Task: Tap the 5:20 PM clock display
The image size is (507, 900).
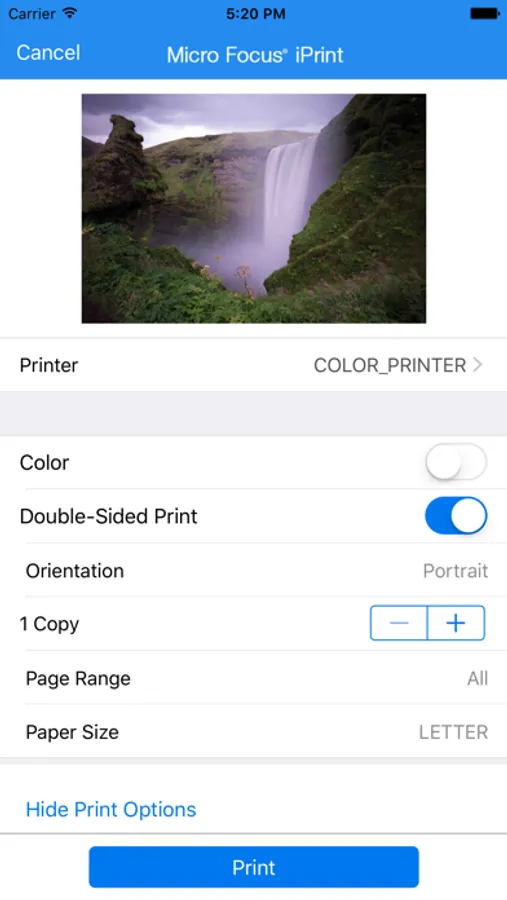Action: click(256, 14)
